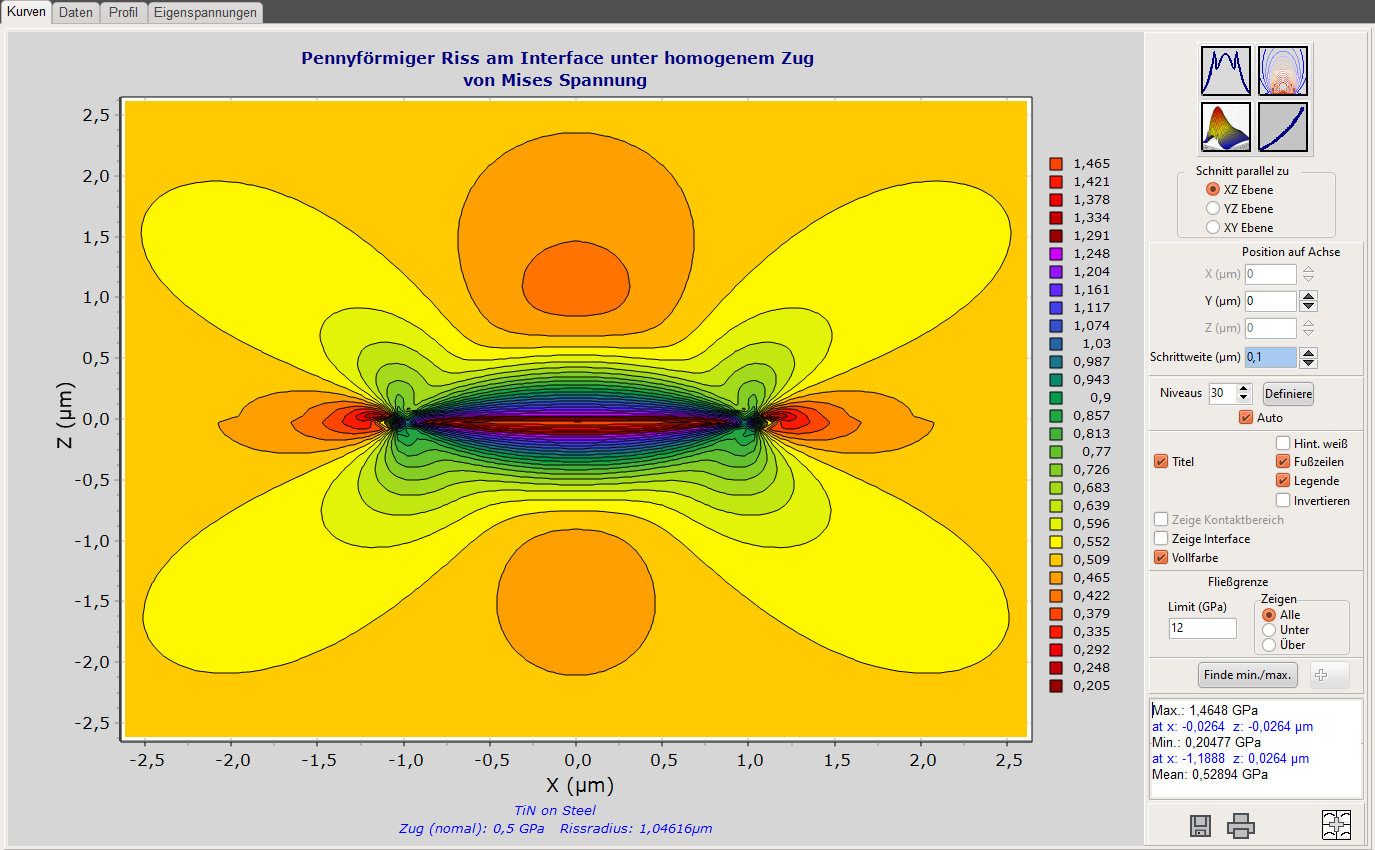The height and width of the screenshot is (850, 1375).
Task: Select Unter under Zeigen
Action: click(1270, 630)
